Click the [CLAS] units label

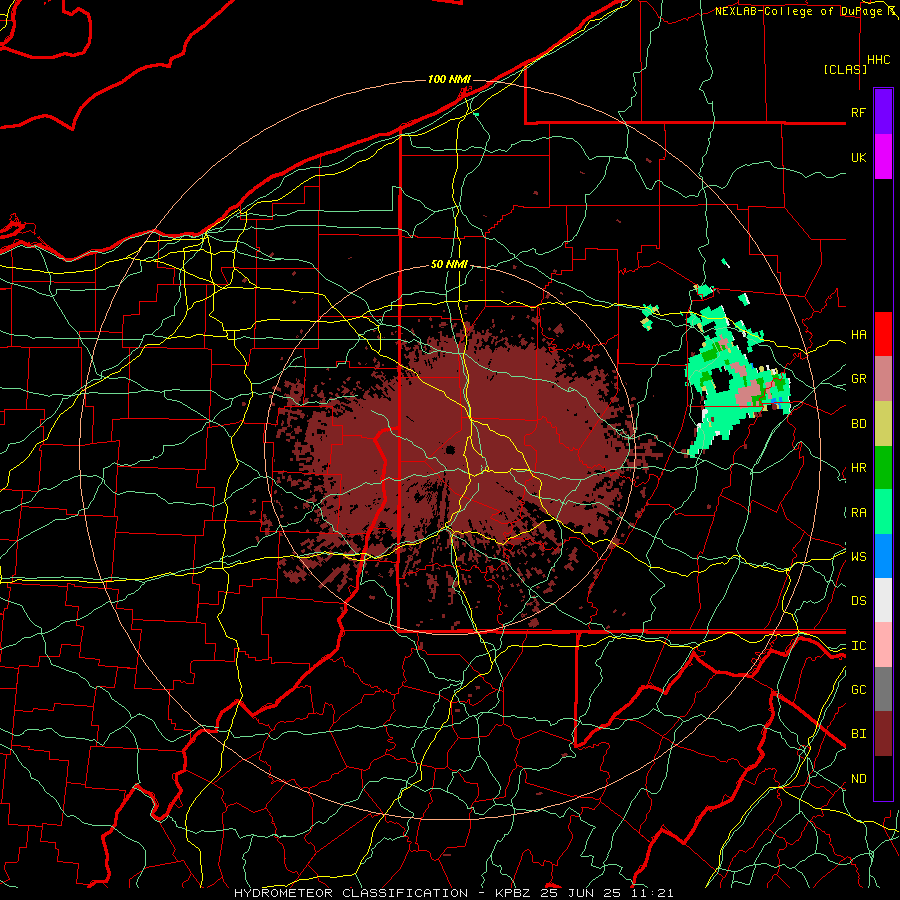coord(845,69)
